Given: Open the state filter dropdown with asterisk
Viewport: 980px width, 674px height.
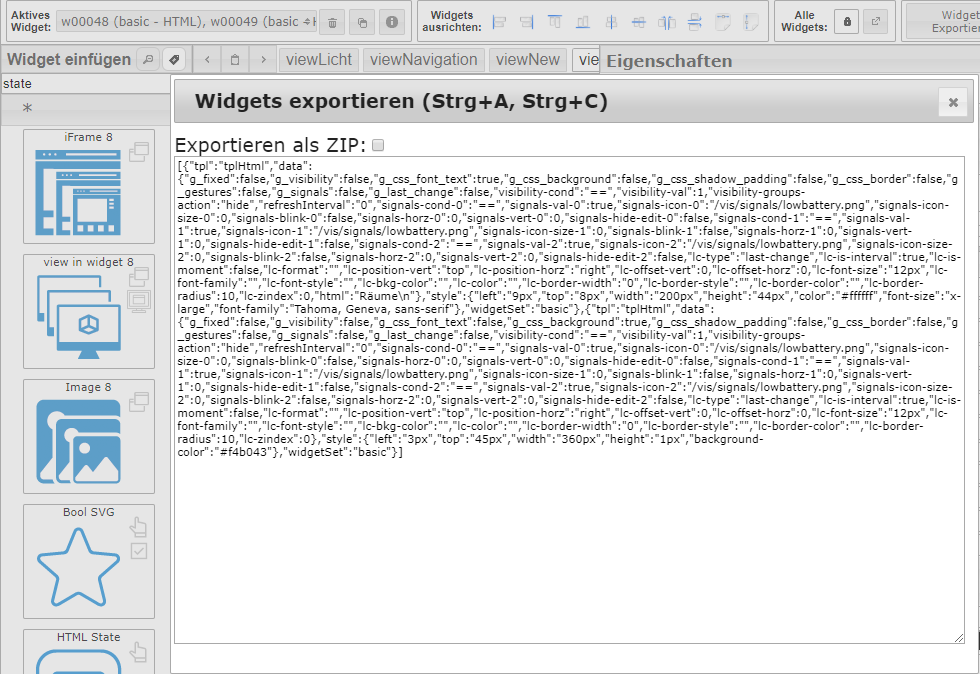Looking at the screenshot, I should point(84,108).
